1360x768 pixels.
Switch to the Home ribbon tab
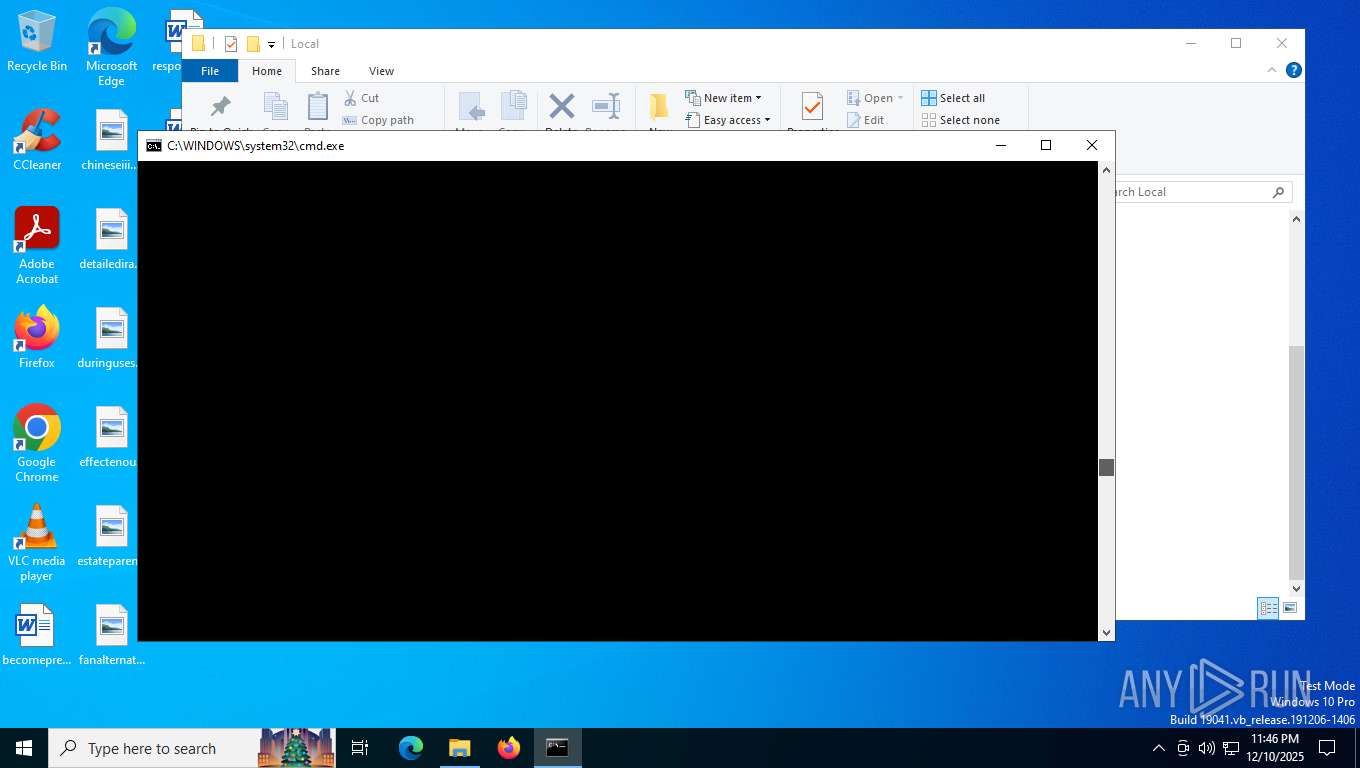click(x=267, y=71)
